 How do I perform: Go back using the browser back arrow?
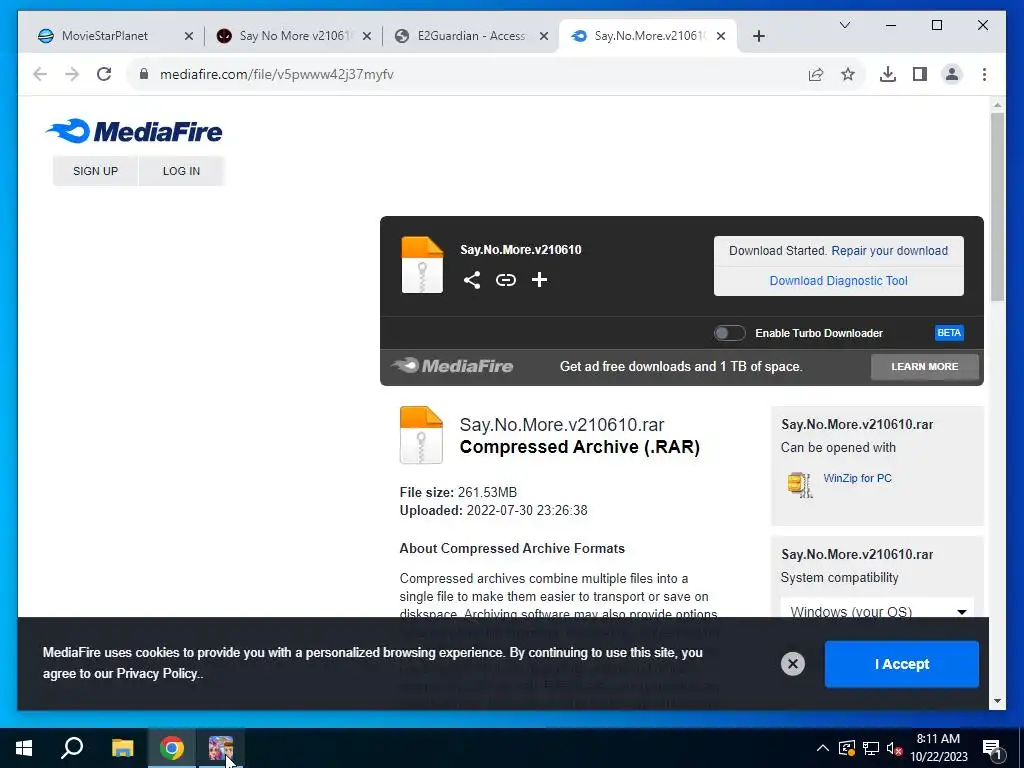tap(40, 74)
